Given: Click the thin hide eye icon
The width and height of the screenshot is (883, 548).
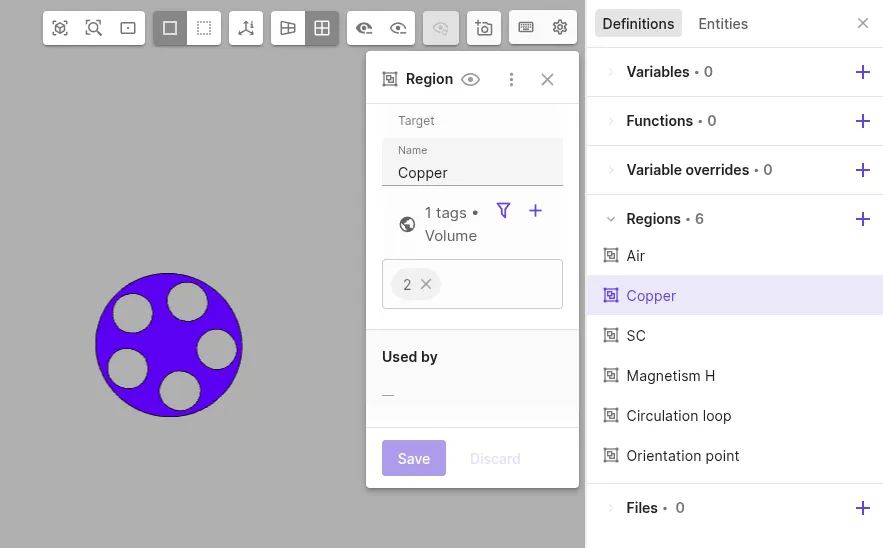Looking at the screenshot, I should 398,28.
